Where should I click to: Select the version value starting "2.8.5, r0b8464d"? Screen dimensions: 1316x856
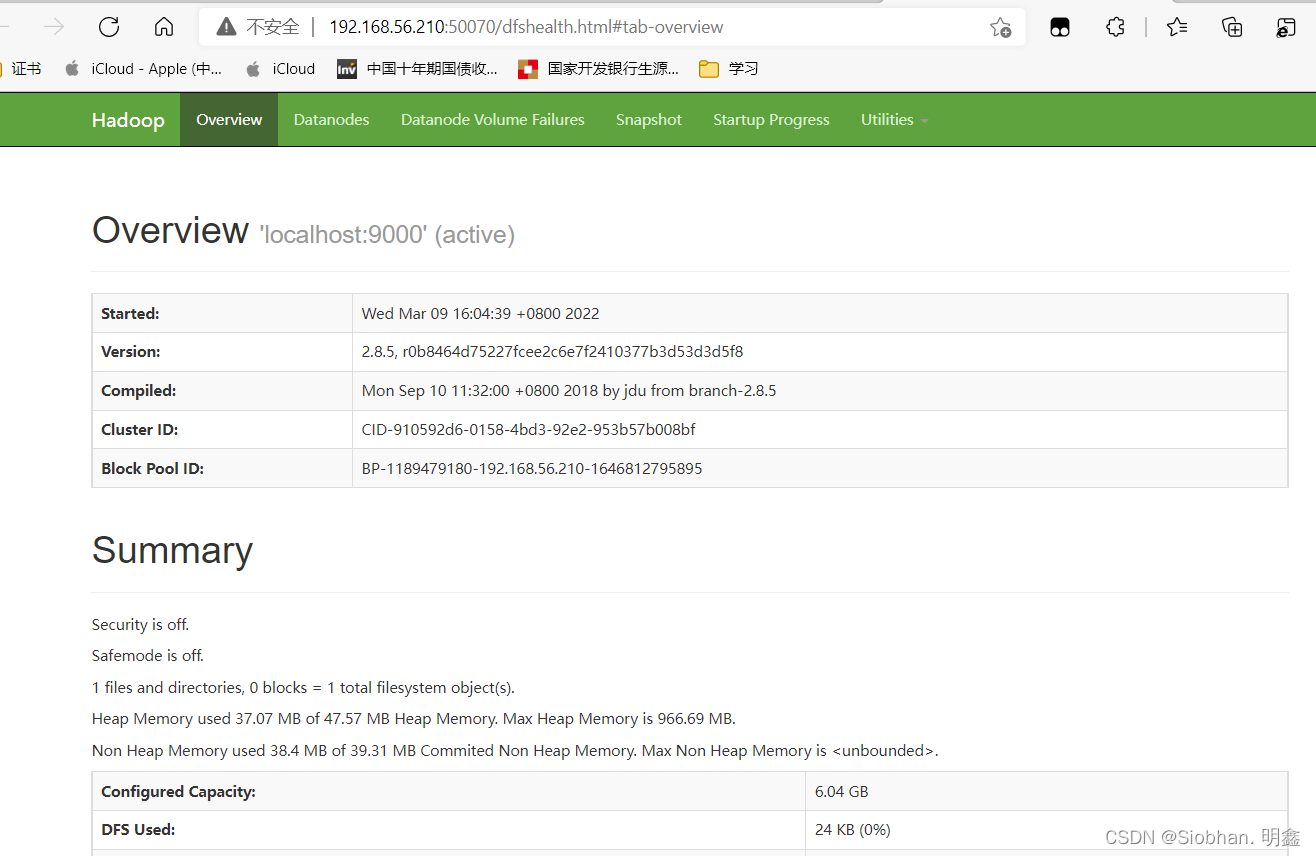pos(553,352)
